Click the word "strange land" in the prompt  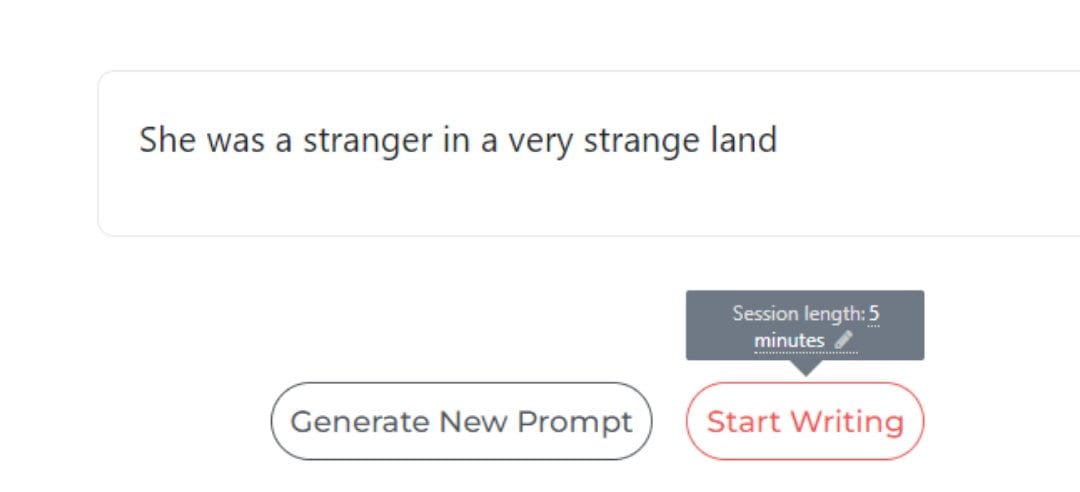[681, 140]
